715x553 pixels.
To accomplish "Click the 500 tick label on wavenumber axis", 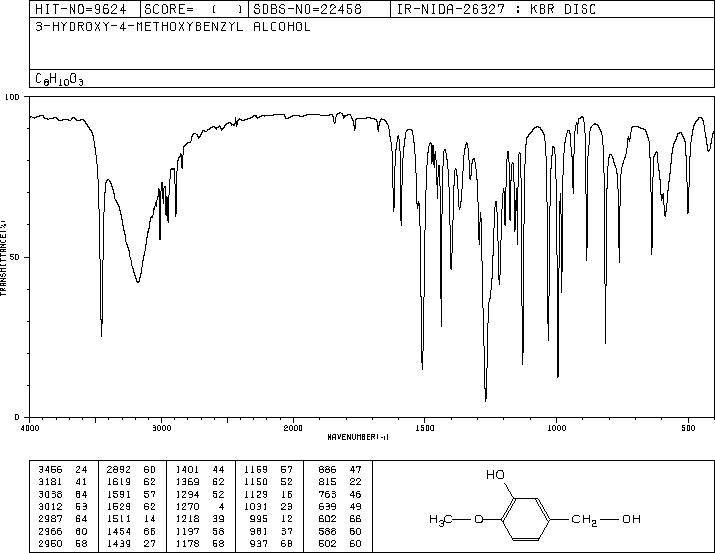I will tap(688, 428).
